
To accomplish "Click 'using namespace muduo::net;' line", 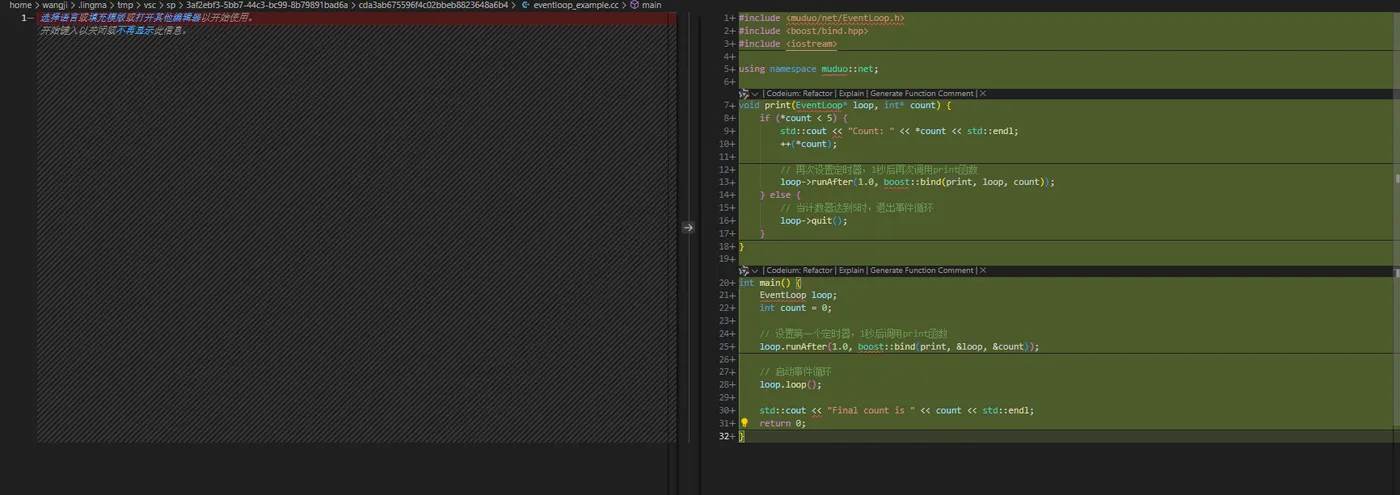I will (808, 69).
